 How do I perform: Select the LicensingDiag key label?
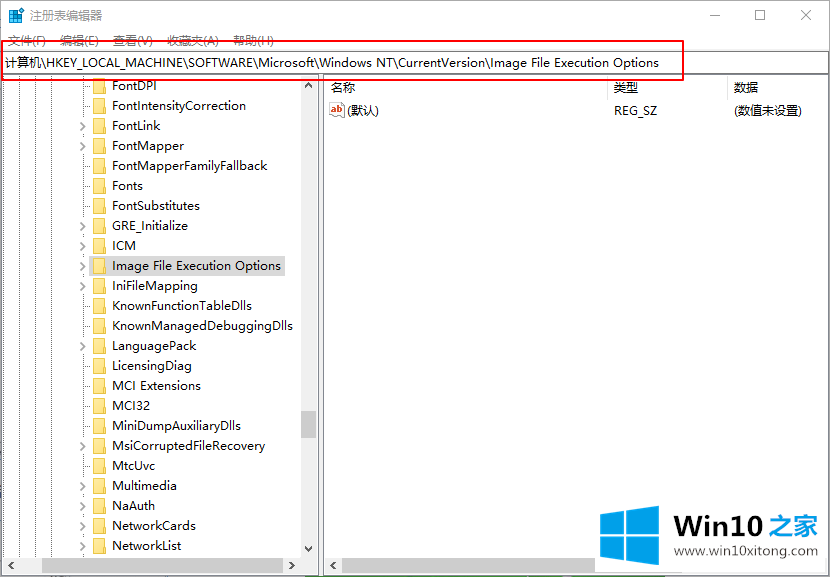click(152, 366)
